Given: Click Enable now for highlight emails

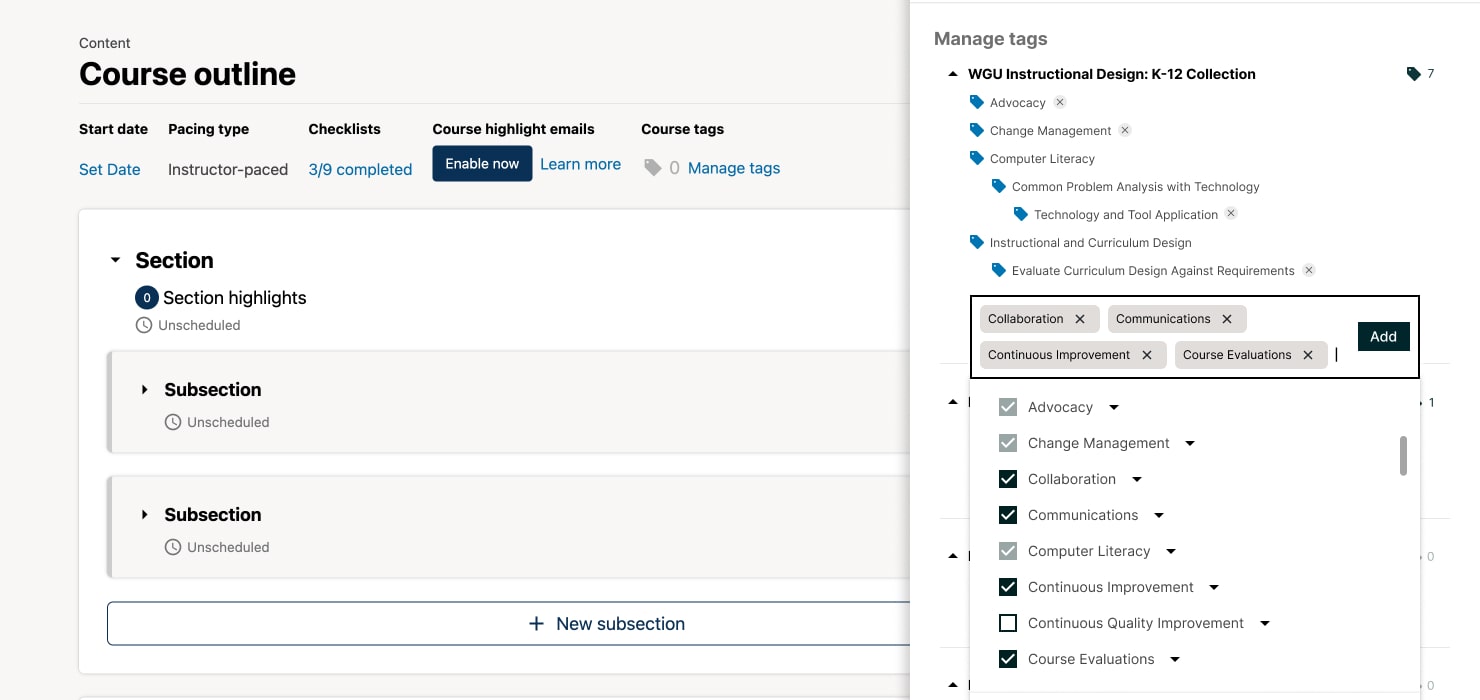Looking at the screenshot, I should pos(482,164).
